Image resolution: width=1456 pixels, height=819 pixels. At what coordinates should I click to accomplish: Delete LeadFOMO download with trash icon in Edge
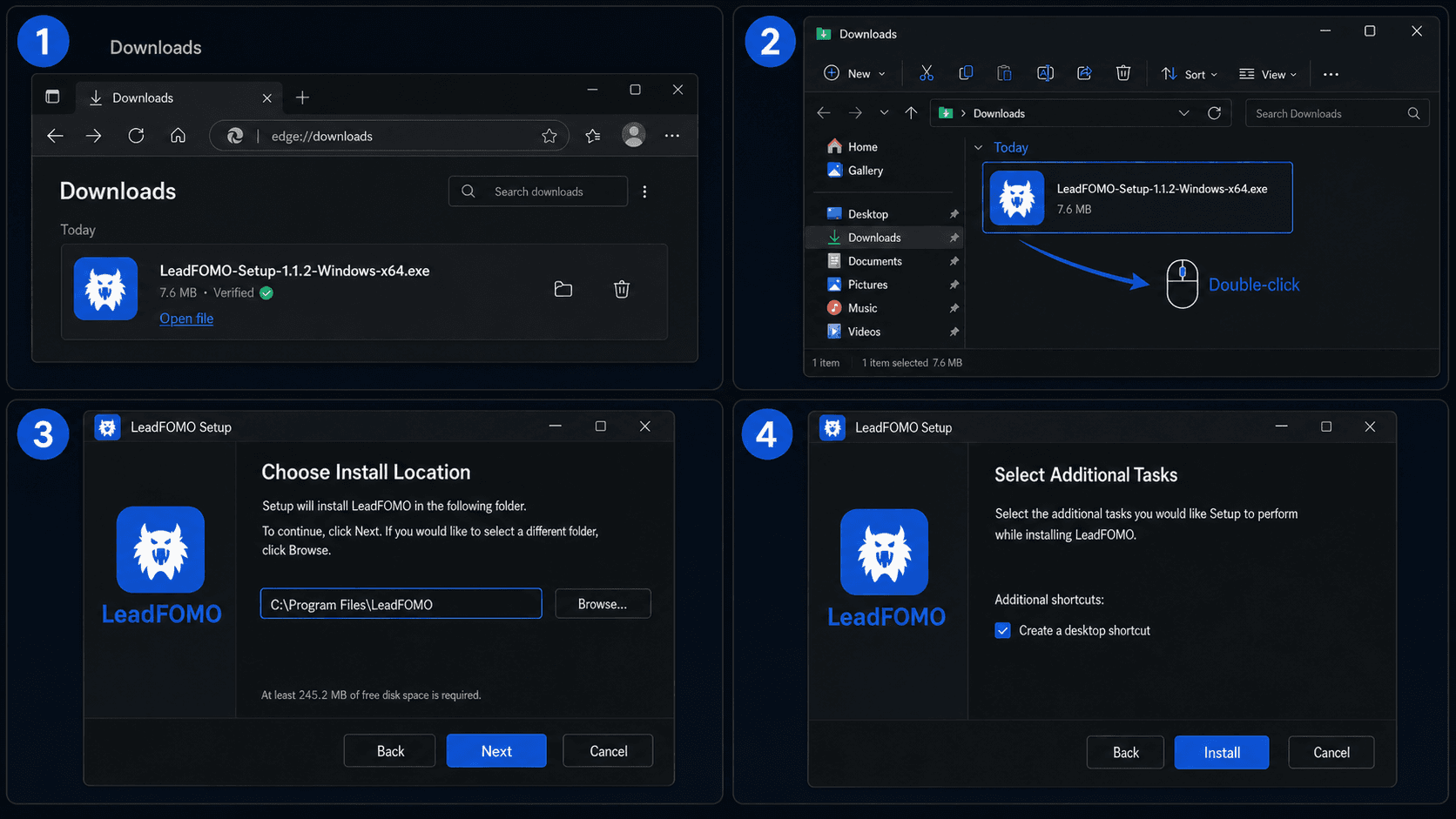coord(622,289)
